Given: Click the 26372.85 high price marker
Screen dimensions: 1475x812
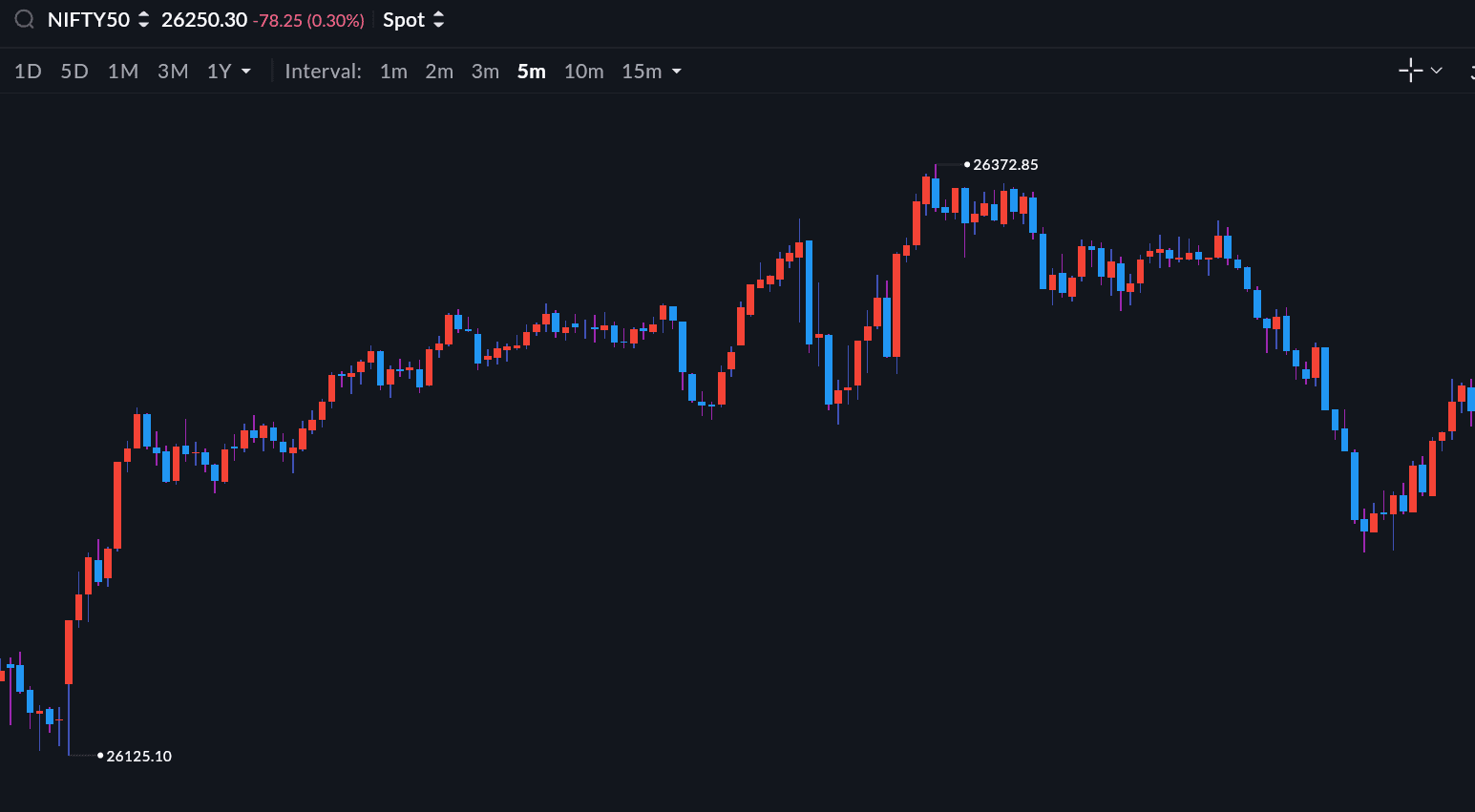Looking at the screenshot, I should tap(1004, 165).
